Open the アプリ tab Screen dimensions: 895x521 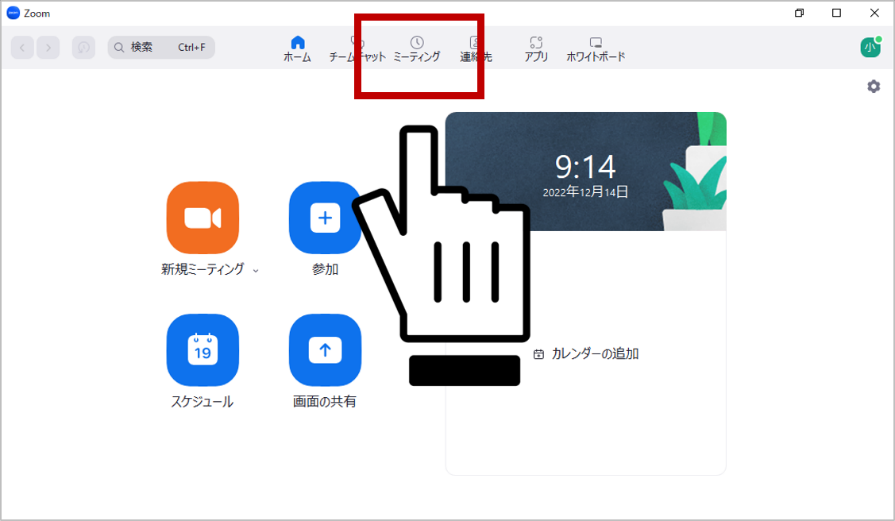pyautogui.click(x=536, y=49)
